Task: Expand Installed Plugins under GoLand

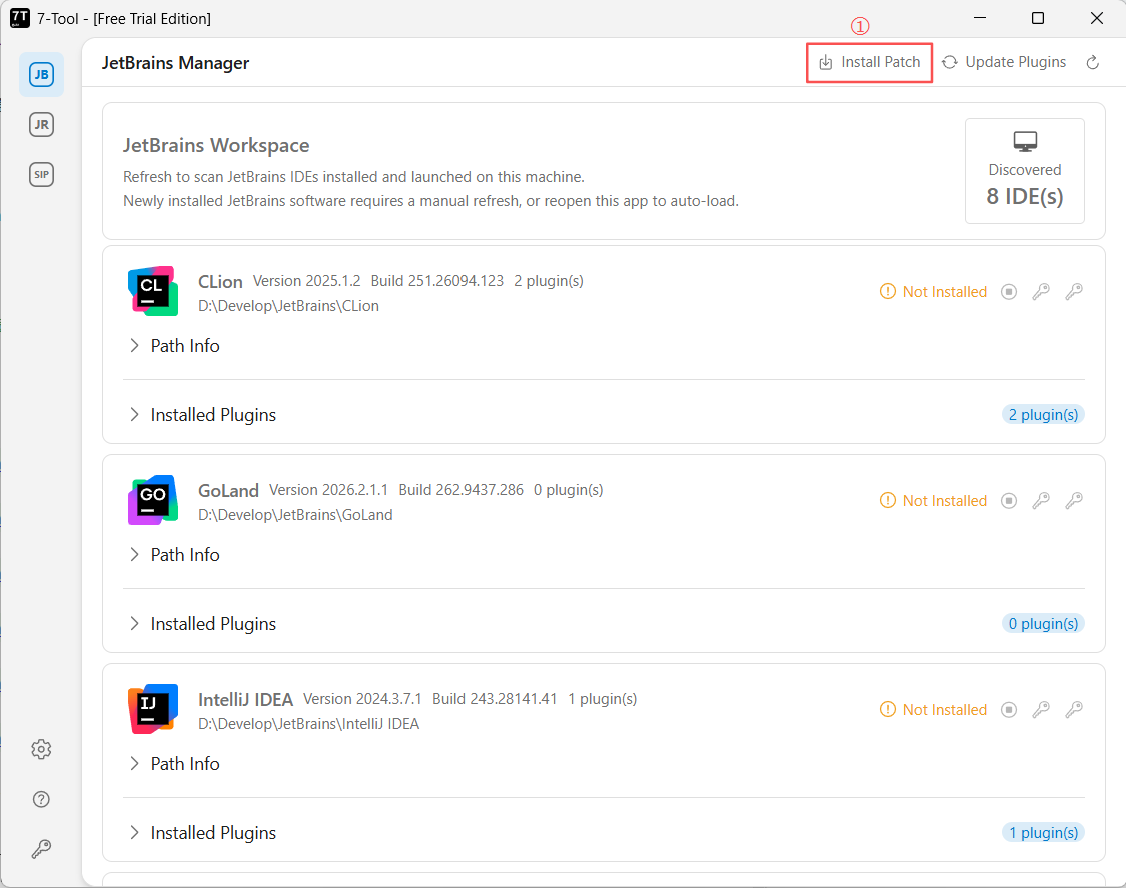Action: click(x=202, y=623)
